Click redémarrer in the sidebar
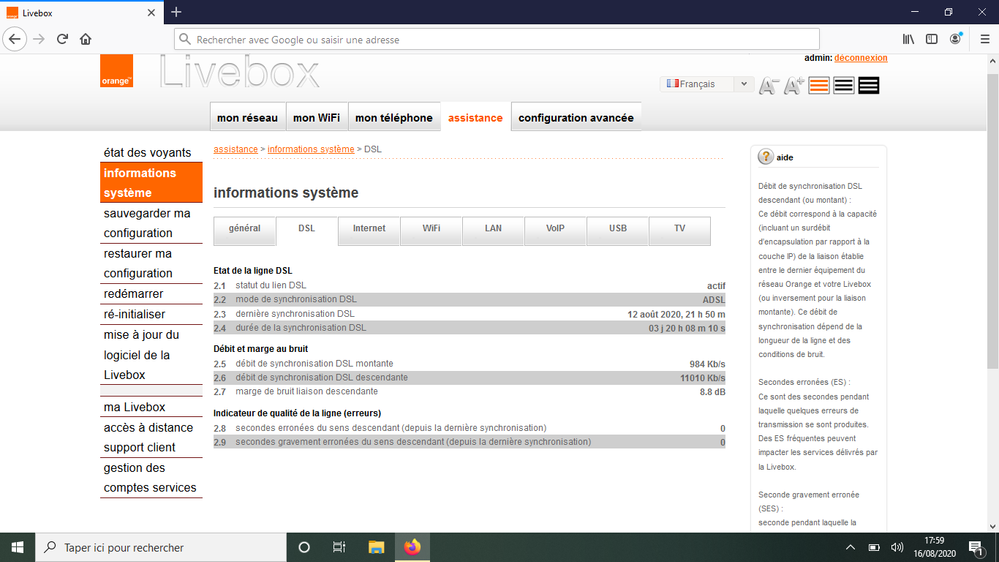This screenshot has width=999, height=562. point(134,294)
